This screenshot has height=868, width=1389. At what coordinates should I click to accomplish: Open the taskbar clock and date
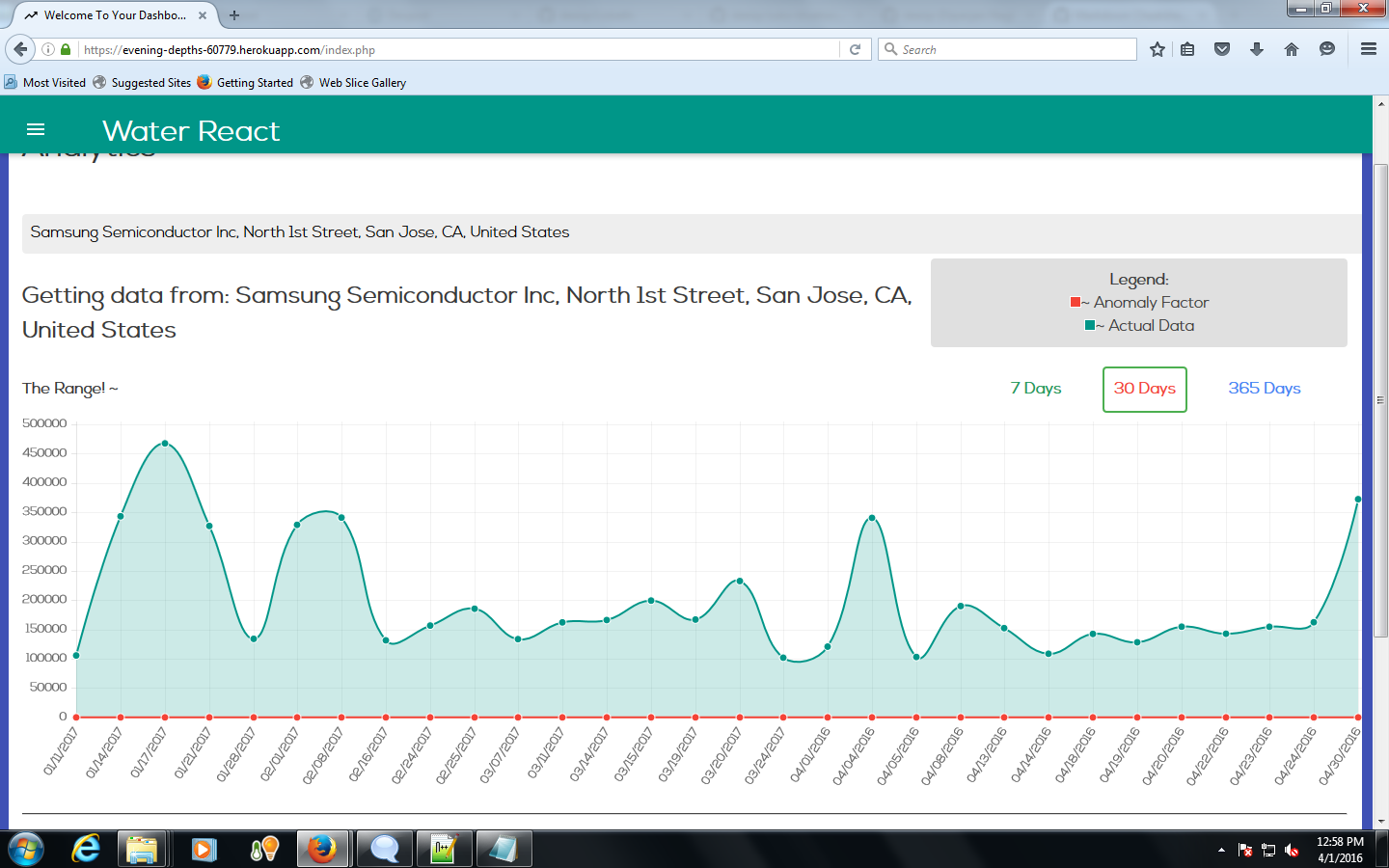(1340, 850)
